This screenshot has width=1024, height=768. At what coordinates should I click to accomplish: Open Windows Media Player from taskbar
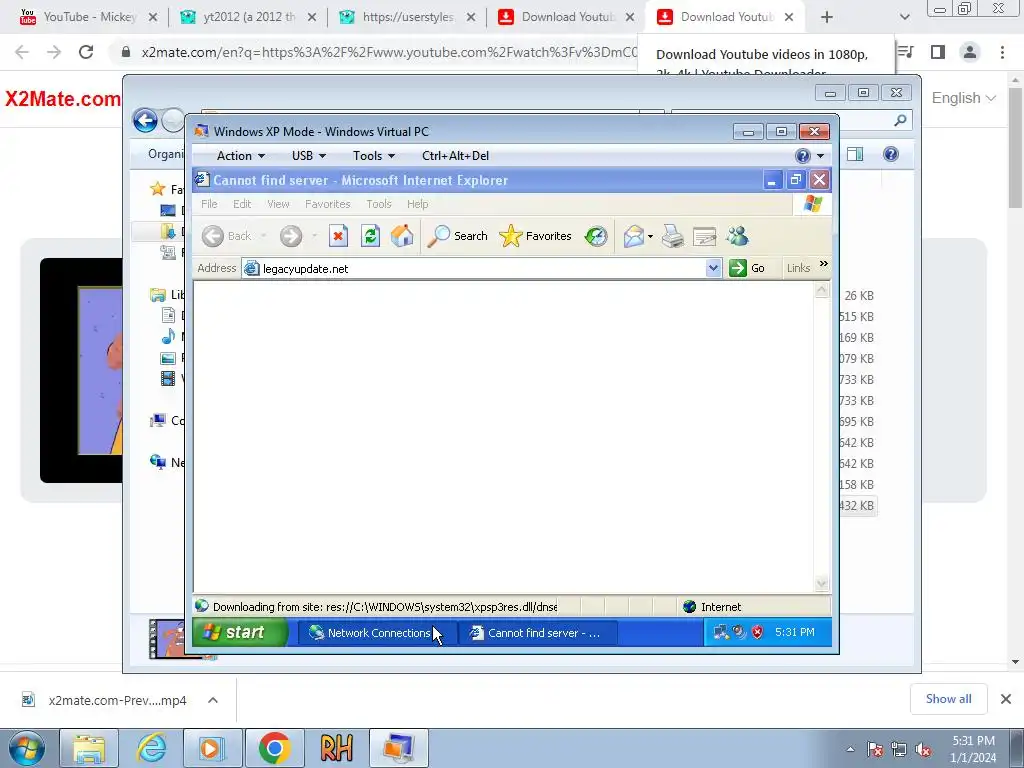(x=212, y=748)
